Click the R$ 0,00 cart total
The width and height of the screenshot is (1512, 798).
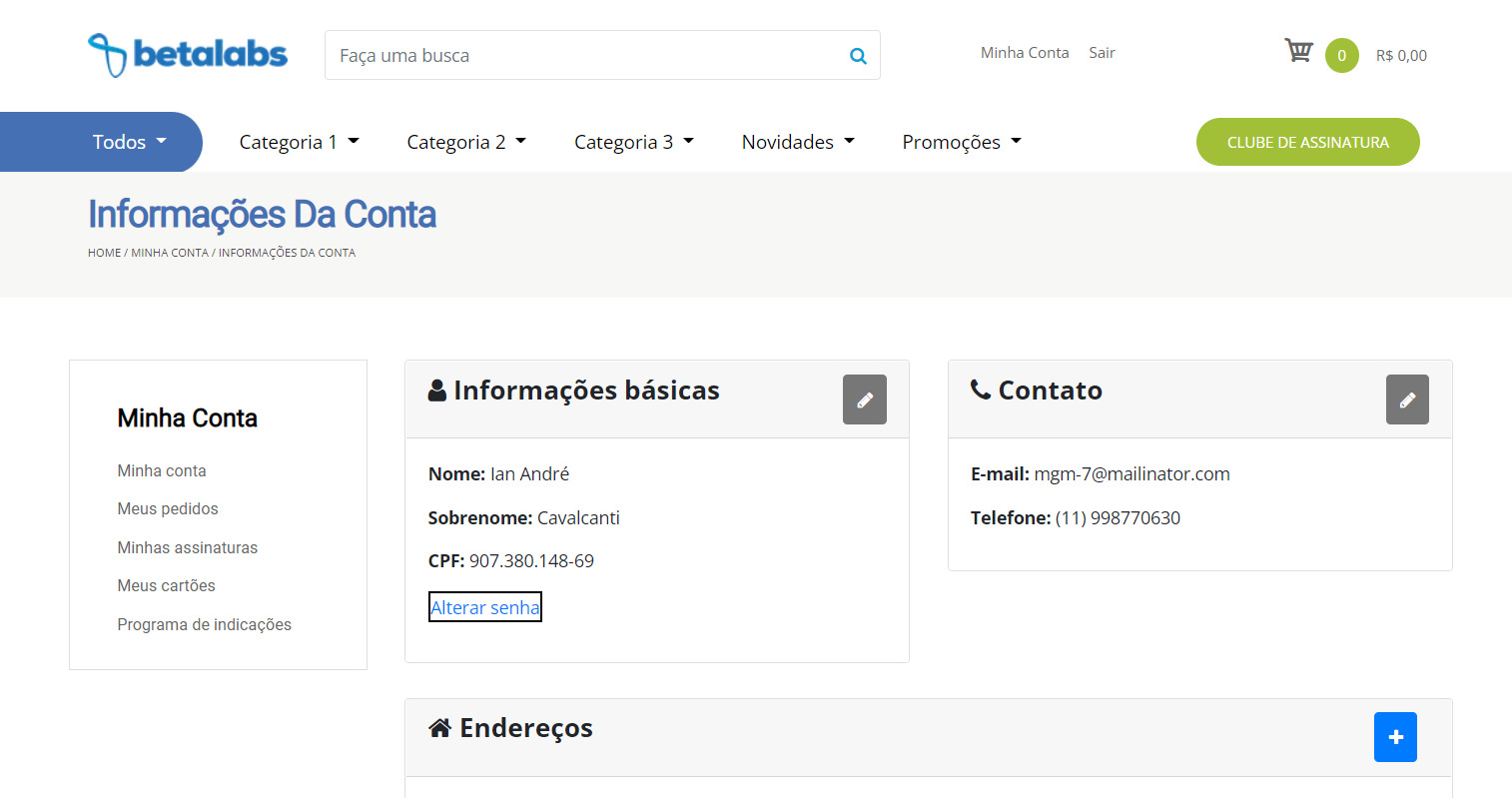(x=1401, y=56)
